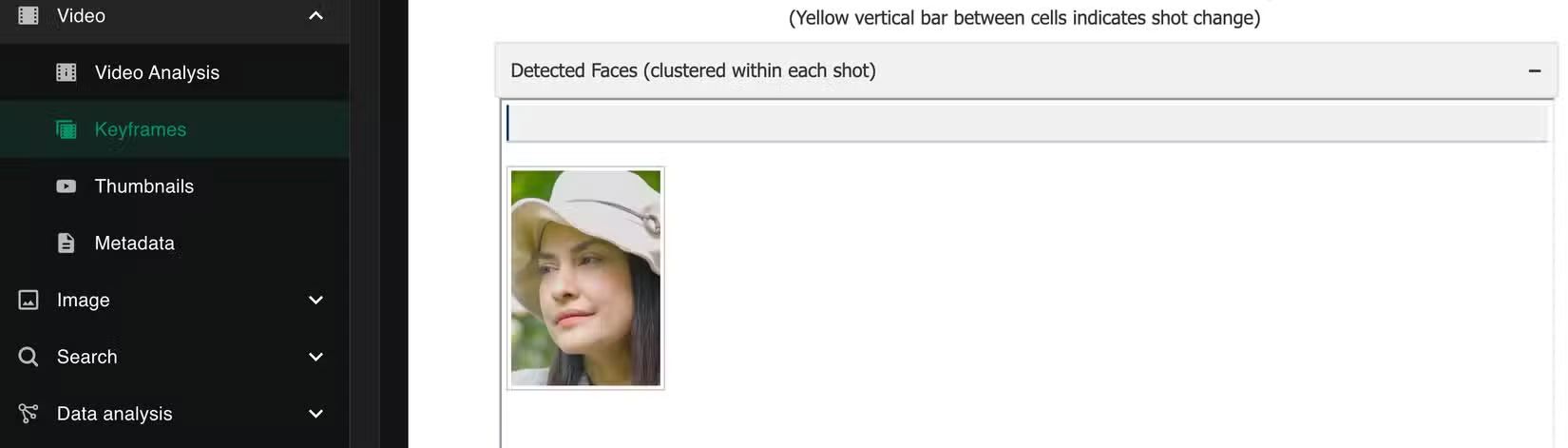1568x448 pixels.
Task: Click the Search magnifying glass icon
Action: [29, 357]
